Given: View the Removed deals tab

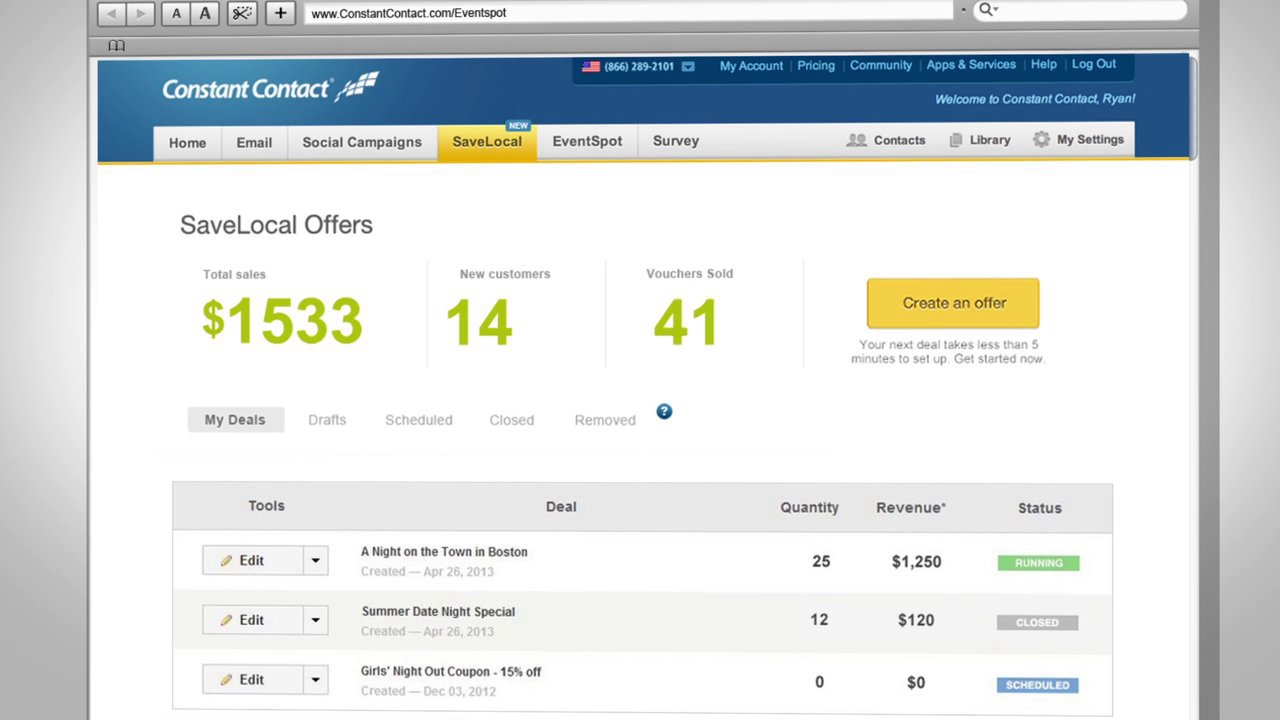Looking at the screenshot, I should pyautogui.click(x=605, y=420).
